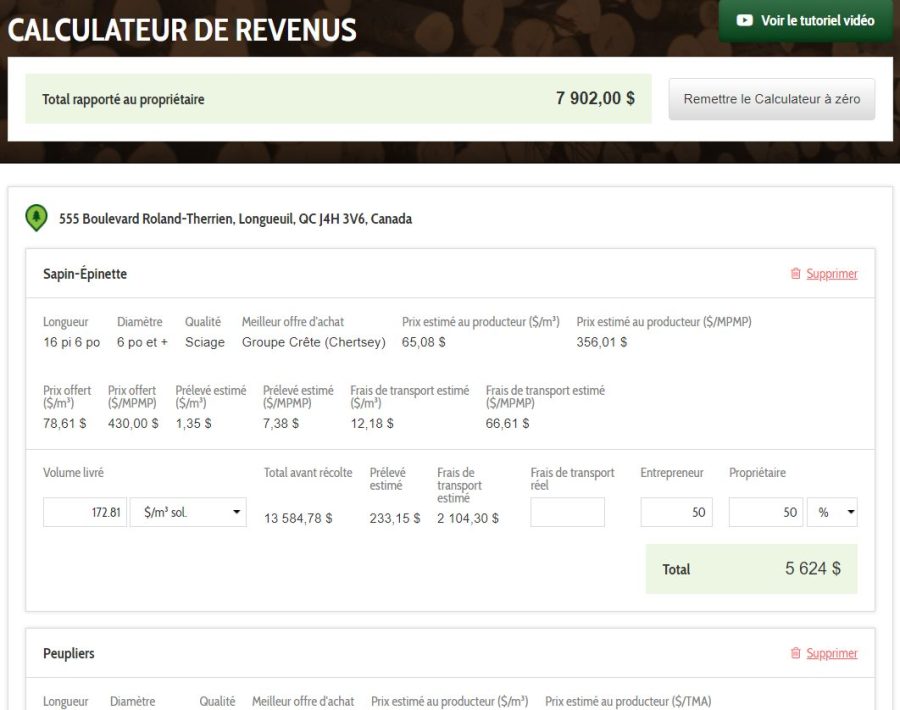
Task: Click the length value 16 pi 6 po
Action: tap(72, 342)
